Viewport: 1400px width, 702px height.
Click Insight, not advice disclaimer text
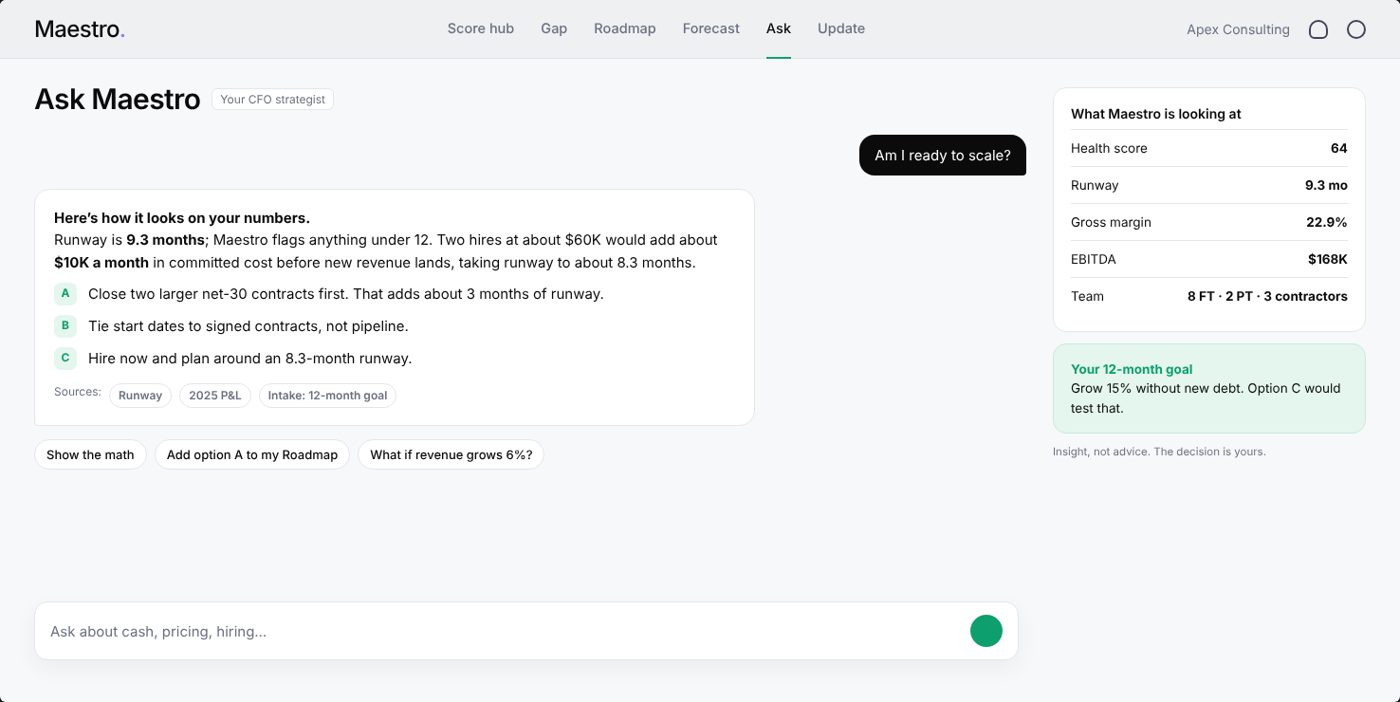pyautogui.click(x=1159, y=452)
